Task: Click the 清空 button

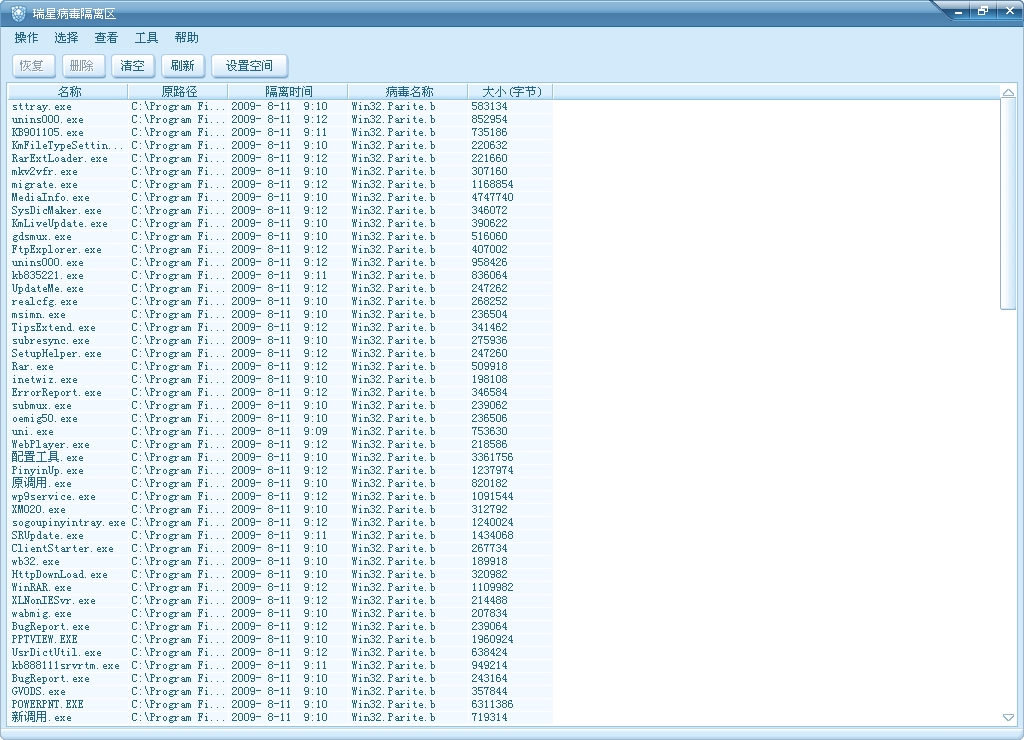Action: tap(133, 65)
